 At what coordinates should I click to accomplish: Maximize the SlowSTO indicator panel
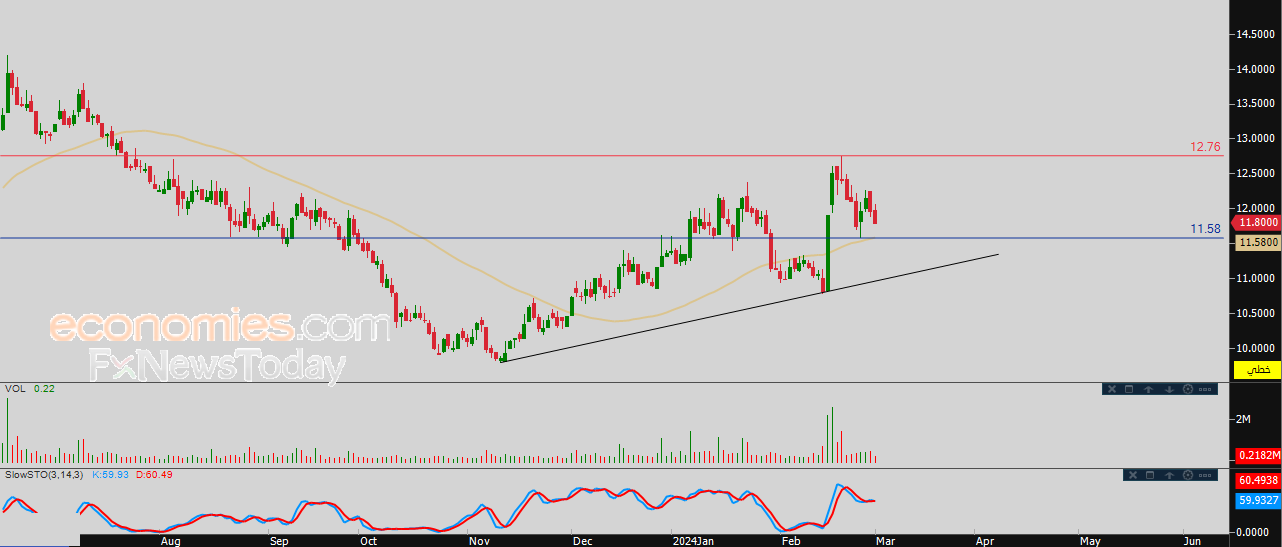(x=1150, y=475)
